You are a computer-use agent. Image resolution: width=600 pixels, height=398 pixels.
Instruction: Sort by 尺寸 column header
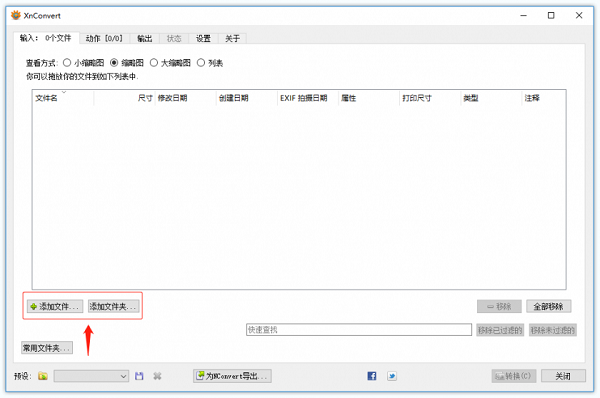124,98
